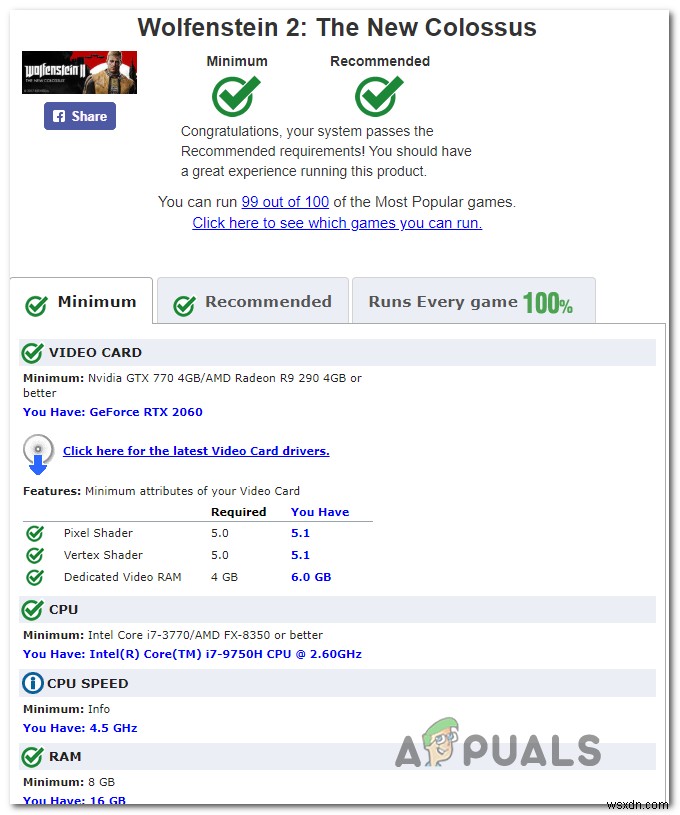
Task: Switch to the Recommended tab
Action: [x=253, y=301]
